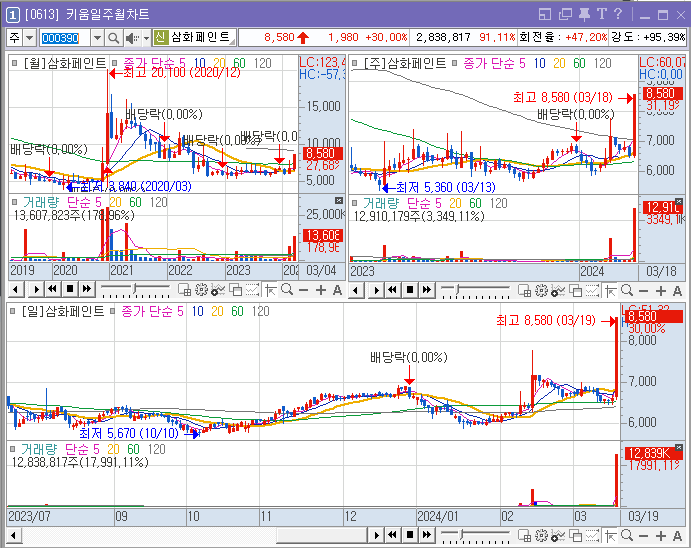Rewind monthly chart with double-left arrow

[x=52, y=289]
